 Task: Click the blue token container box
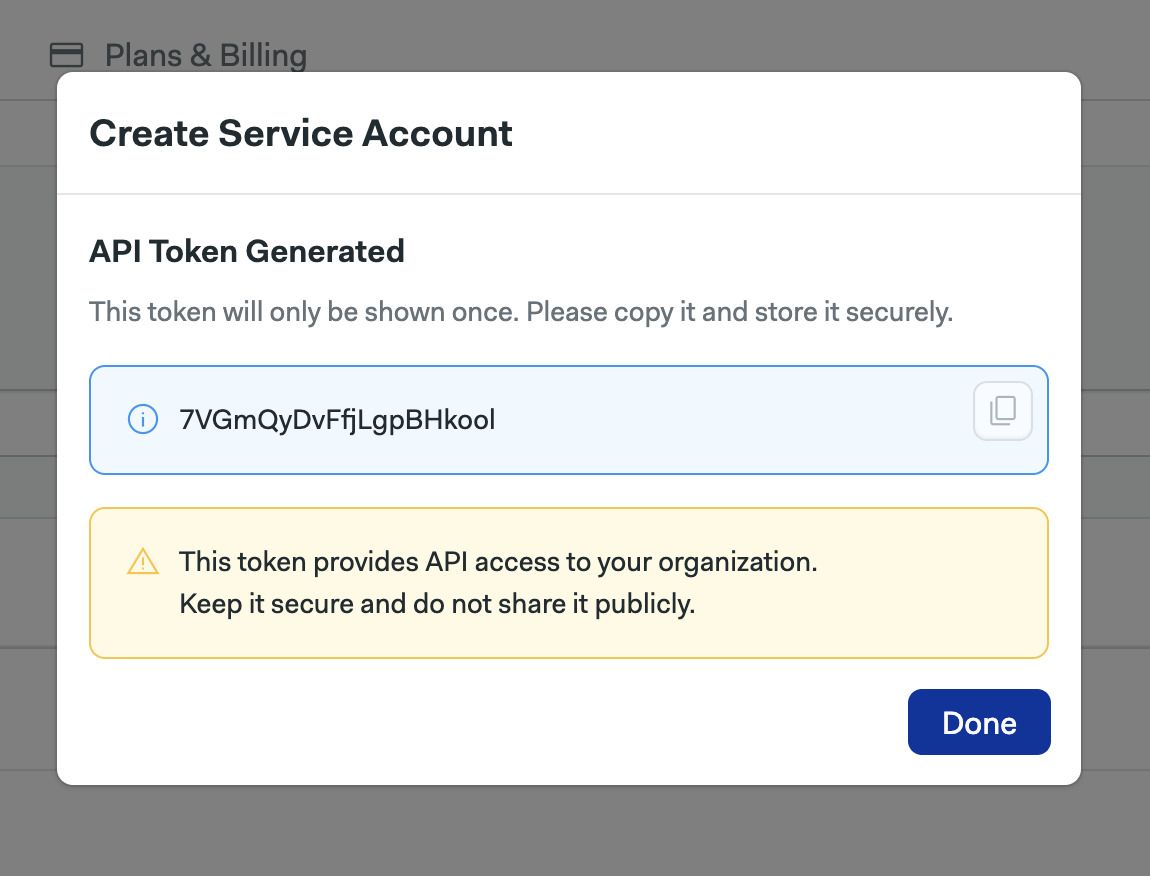pyautogui.click(x=569, y=420)
